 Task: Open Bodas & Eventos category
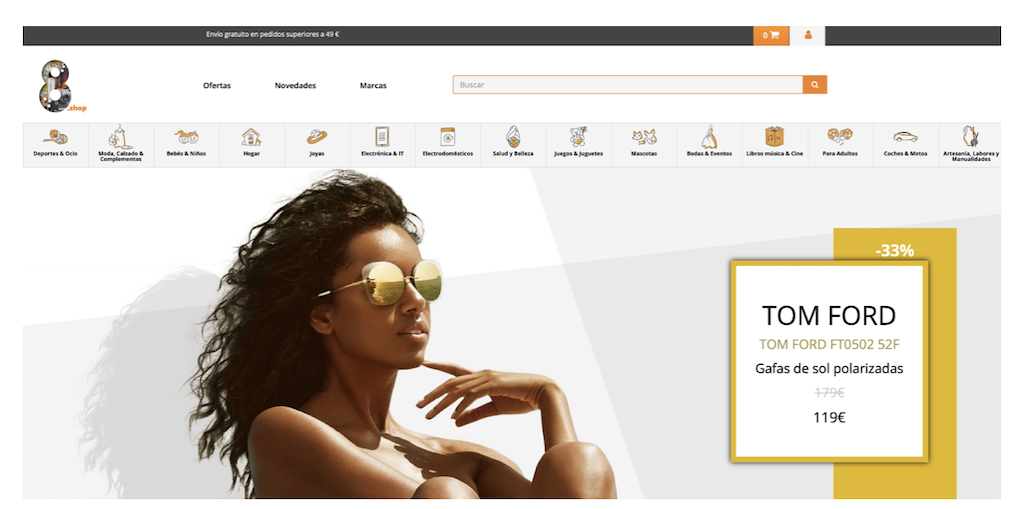pos(709,144)
